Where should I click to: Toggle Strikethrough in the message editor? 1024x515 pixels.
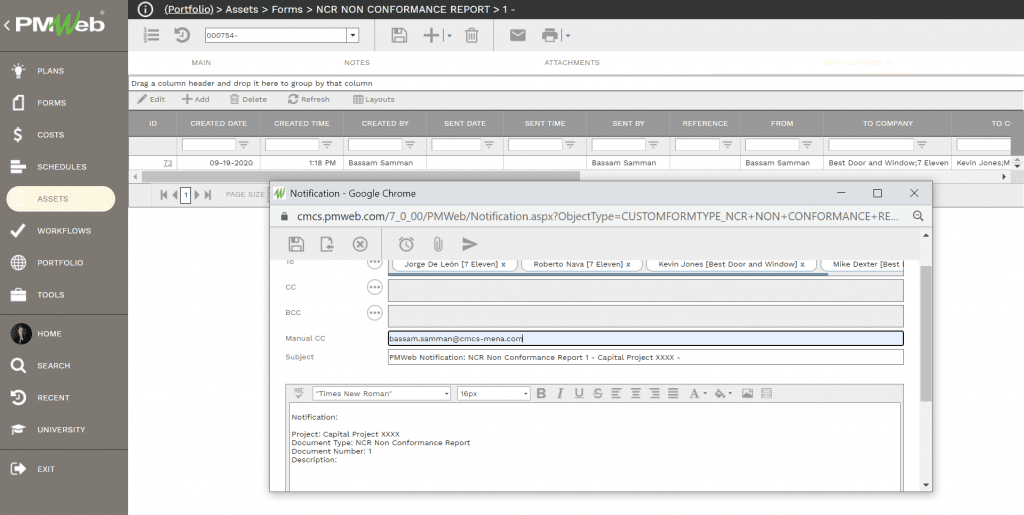598,393
